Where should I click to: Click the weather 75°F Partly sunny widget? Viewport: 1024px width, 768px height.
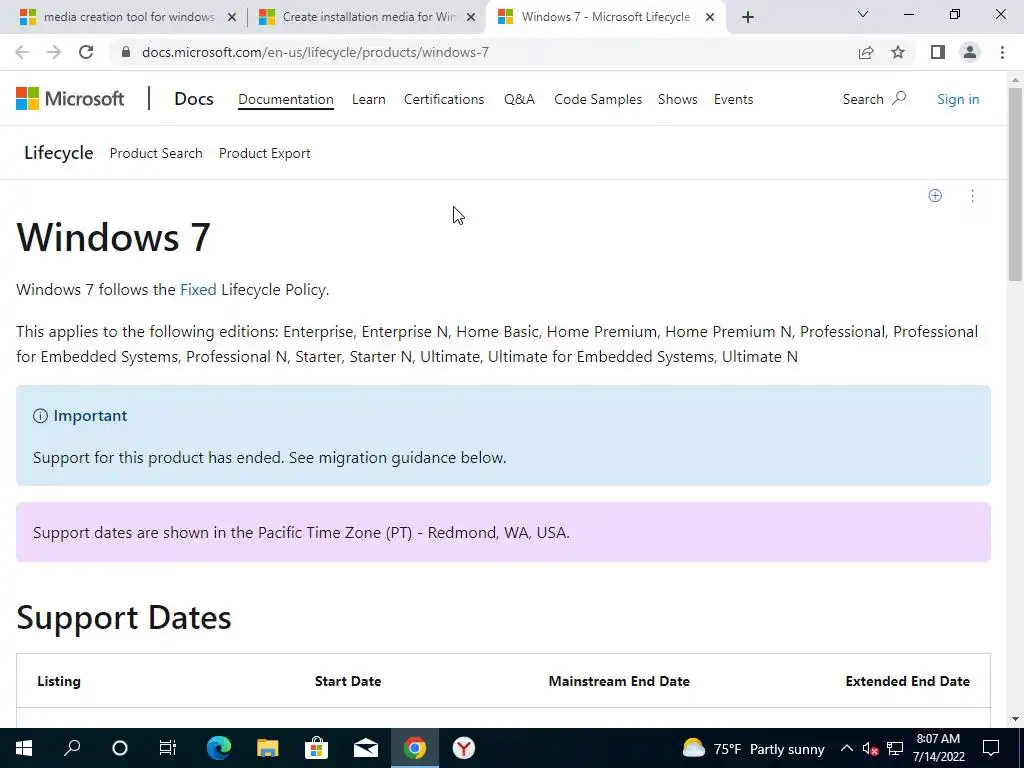point(754,748)
